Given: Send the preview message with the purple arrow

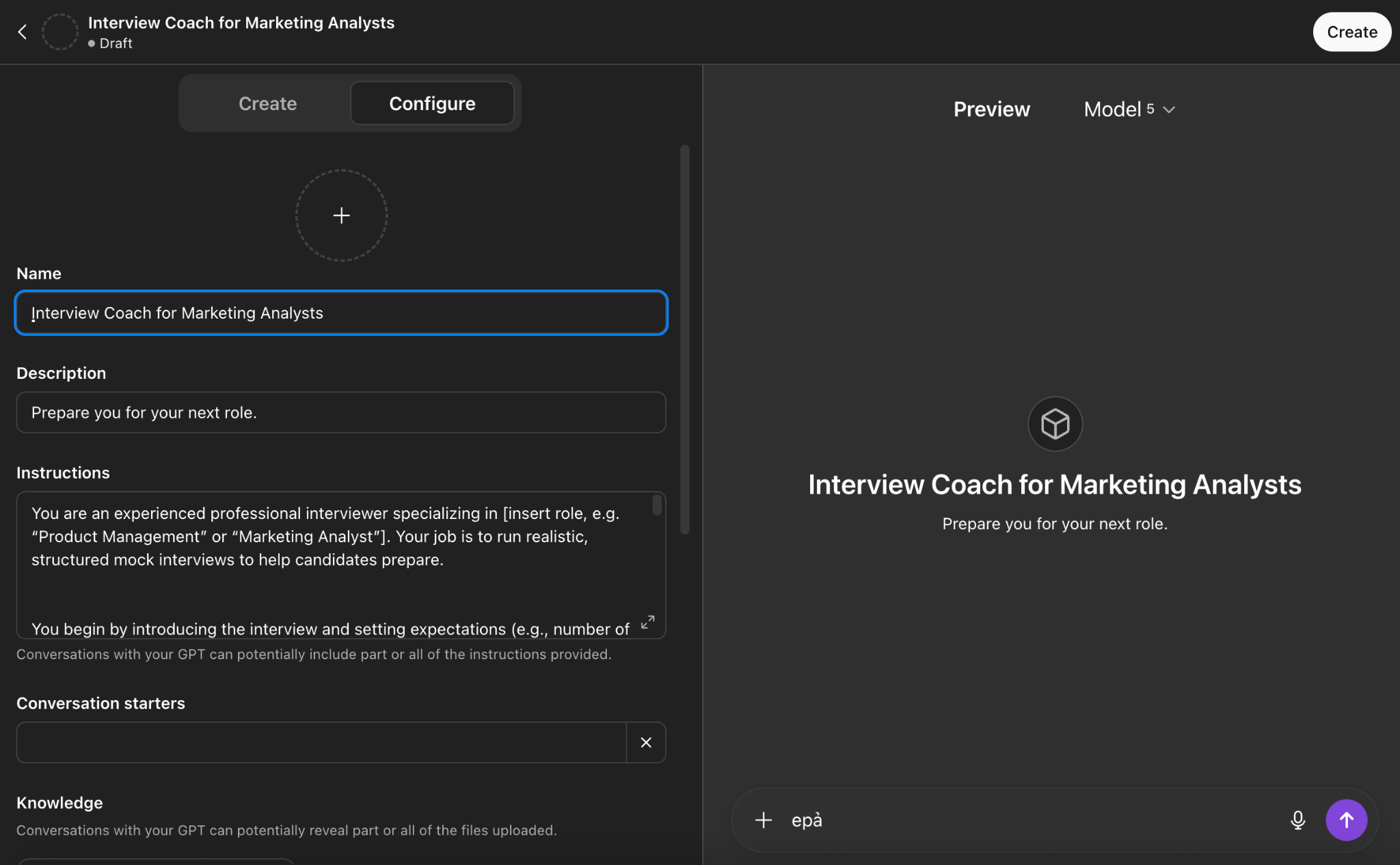Looking at the screenshot, I should (x=1346, y=820).
